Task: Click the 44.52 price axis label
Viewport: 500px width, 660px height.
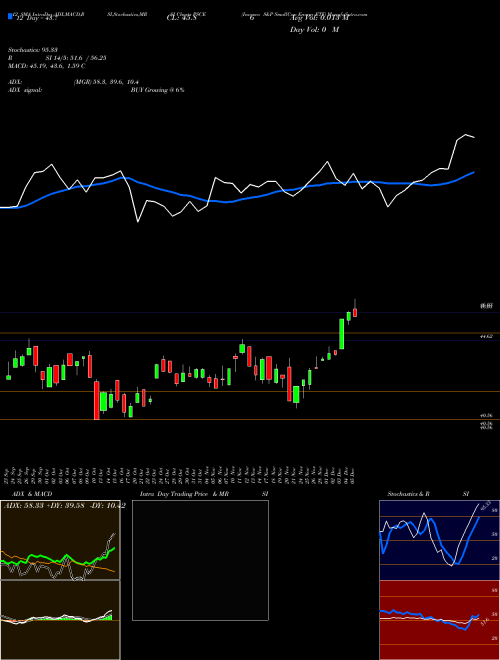Action: (486, 336)
